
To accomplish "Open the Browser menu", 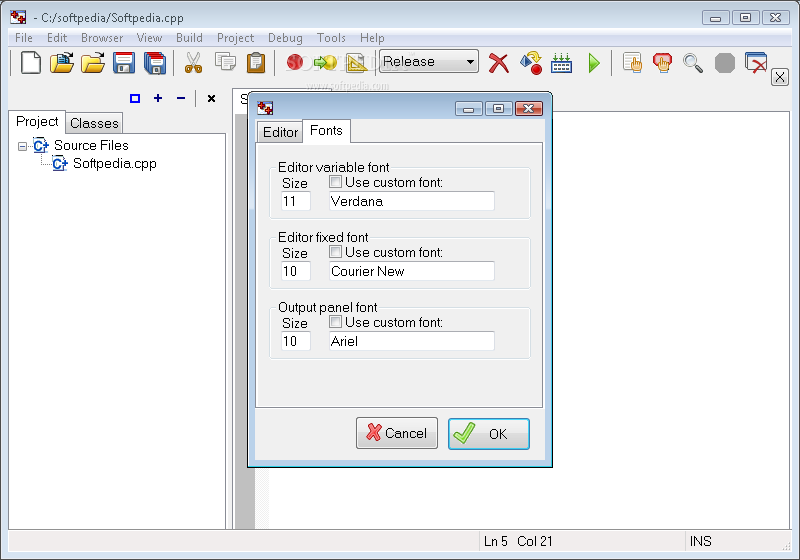I will [102, 38].
